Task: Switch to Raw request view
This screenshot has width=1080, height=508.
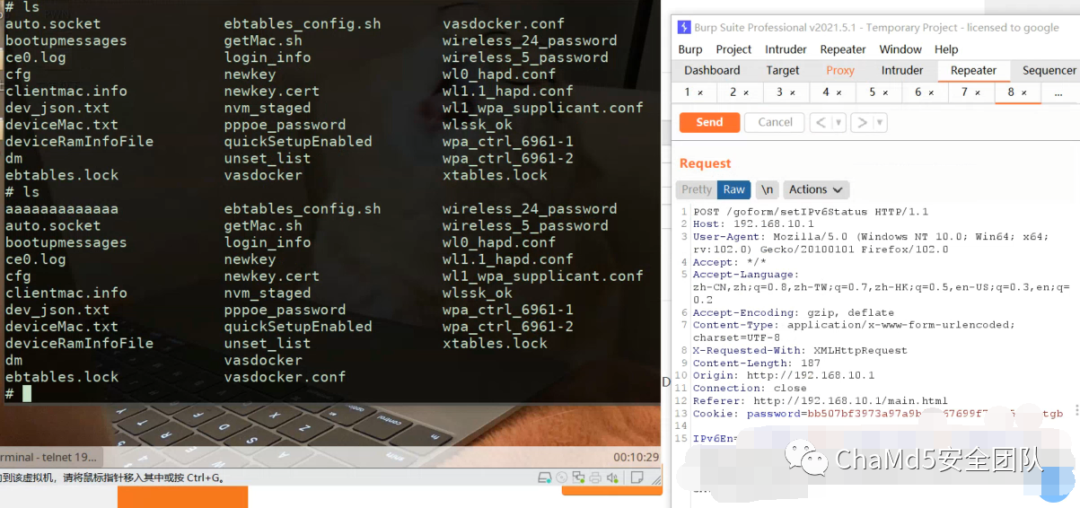Action: click(x=734, y=189)
